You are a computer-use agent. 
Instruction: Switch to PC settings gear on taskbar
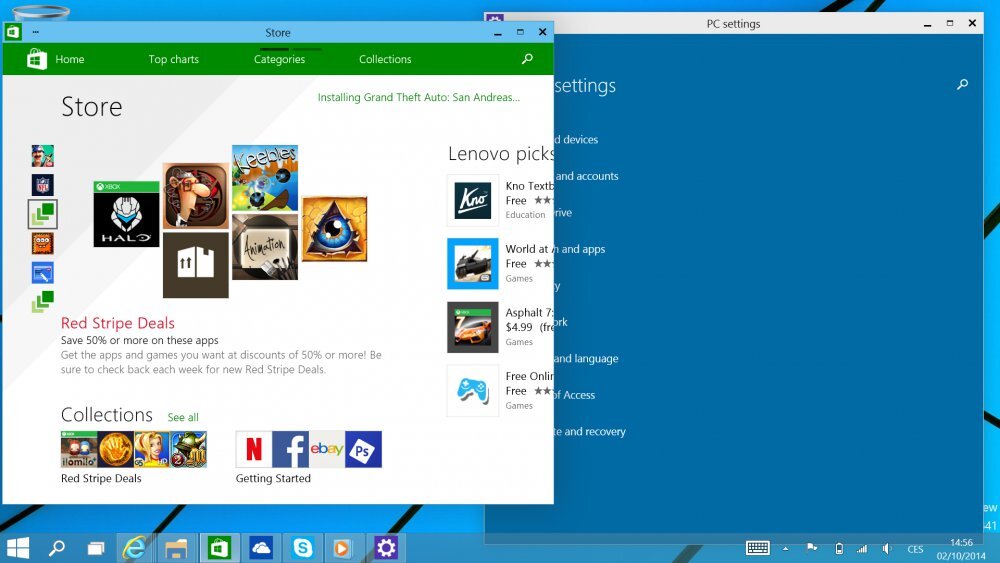(x=386, y=548)
